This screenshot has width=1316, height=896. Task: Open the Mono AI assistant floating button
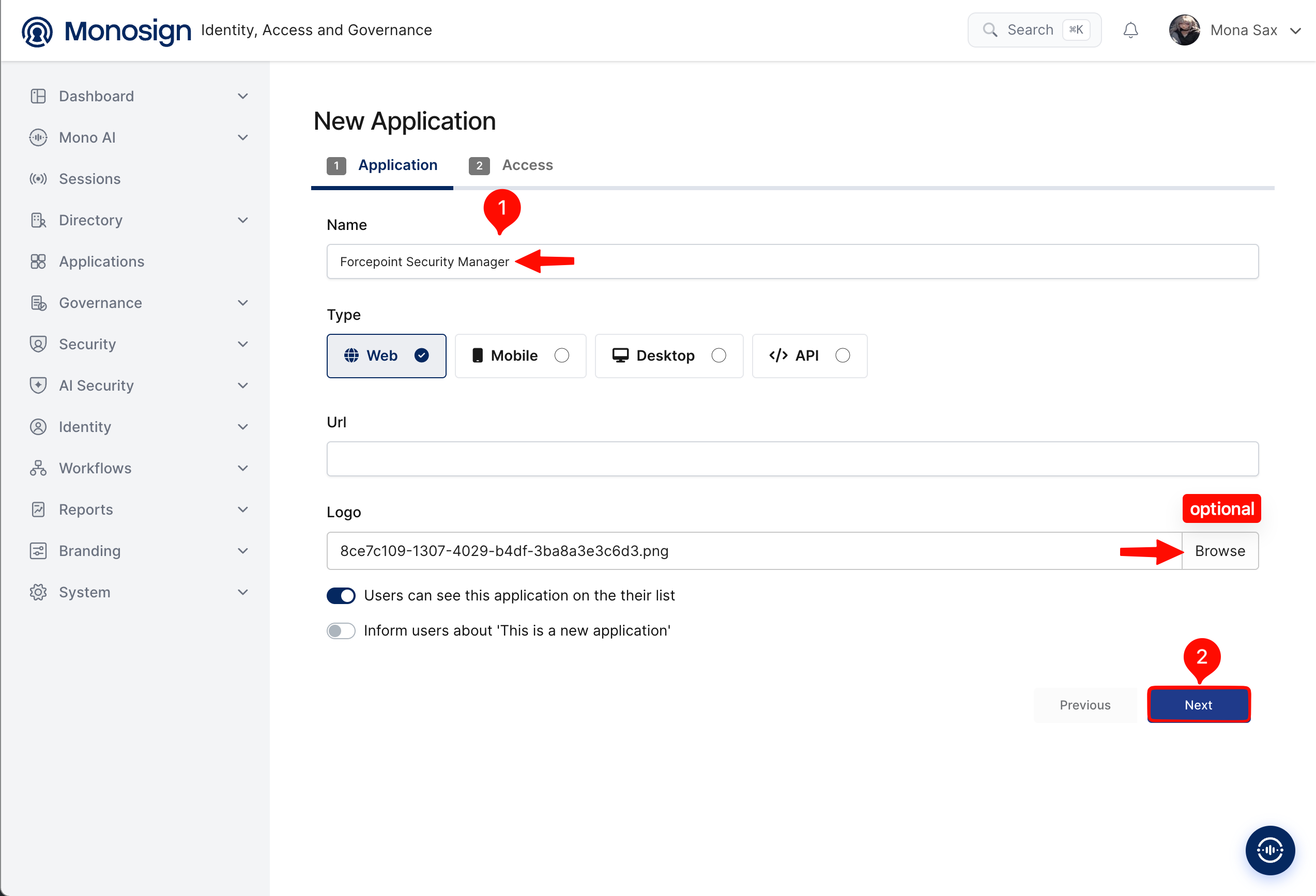(1269, 849)
